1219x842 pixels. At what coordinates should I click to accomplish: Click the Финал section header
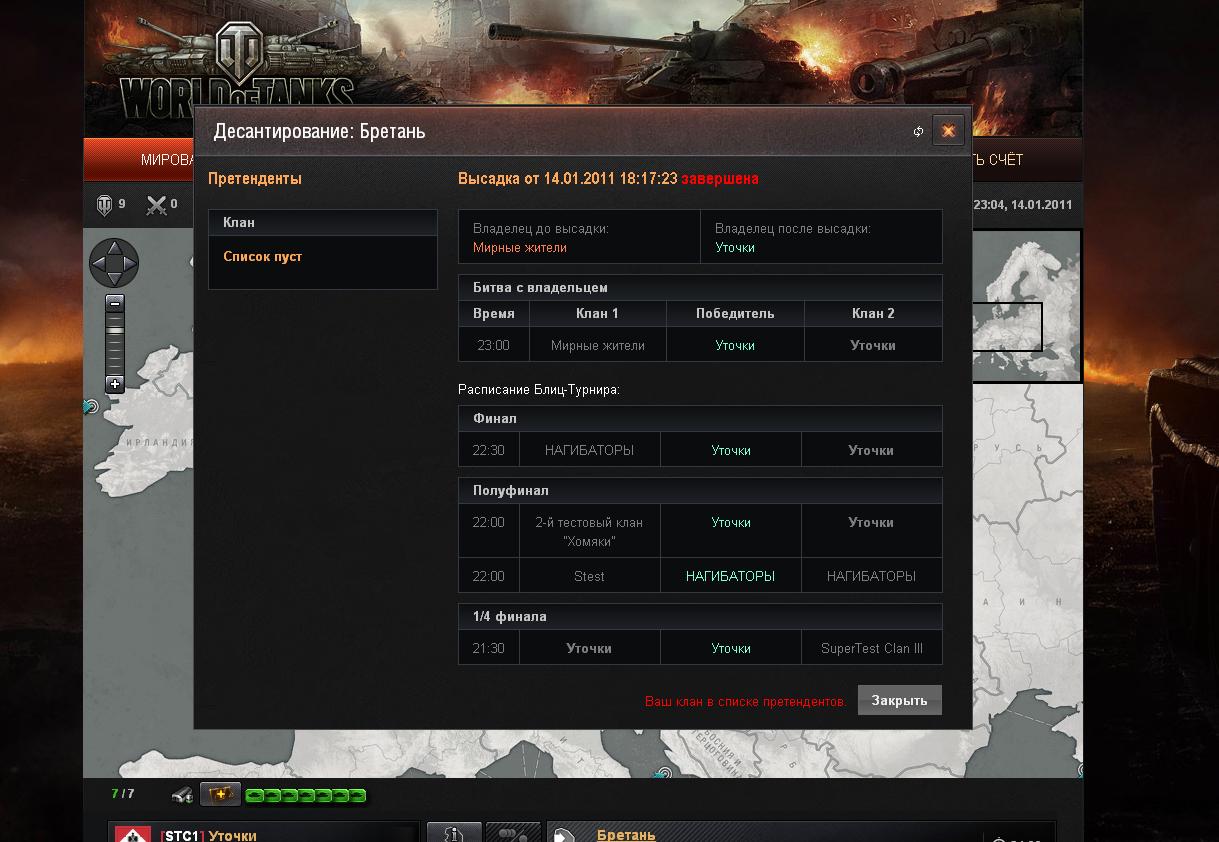(x=700, y=418)
